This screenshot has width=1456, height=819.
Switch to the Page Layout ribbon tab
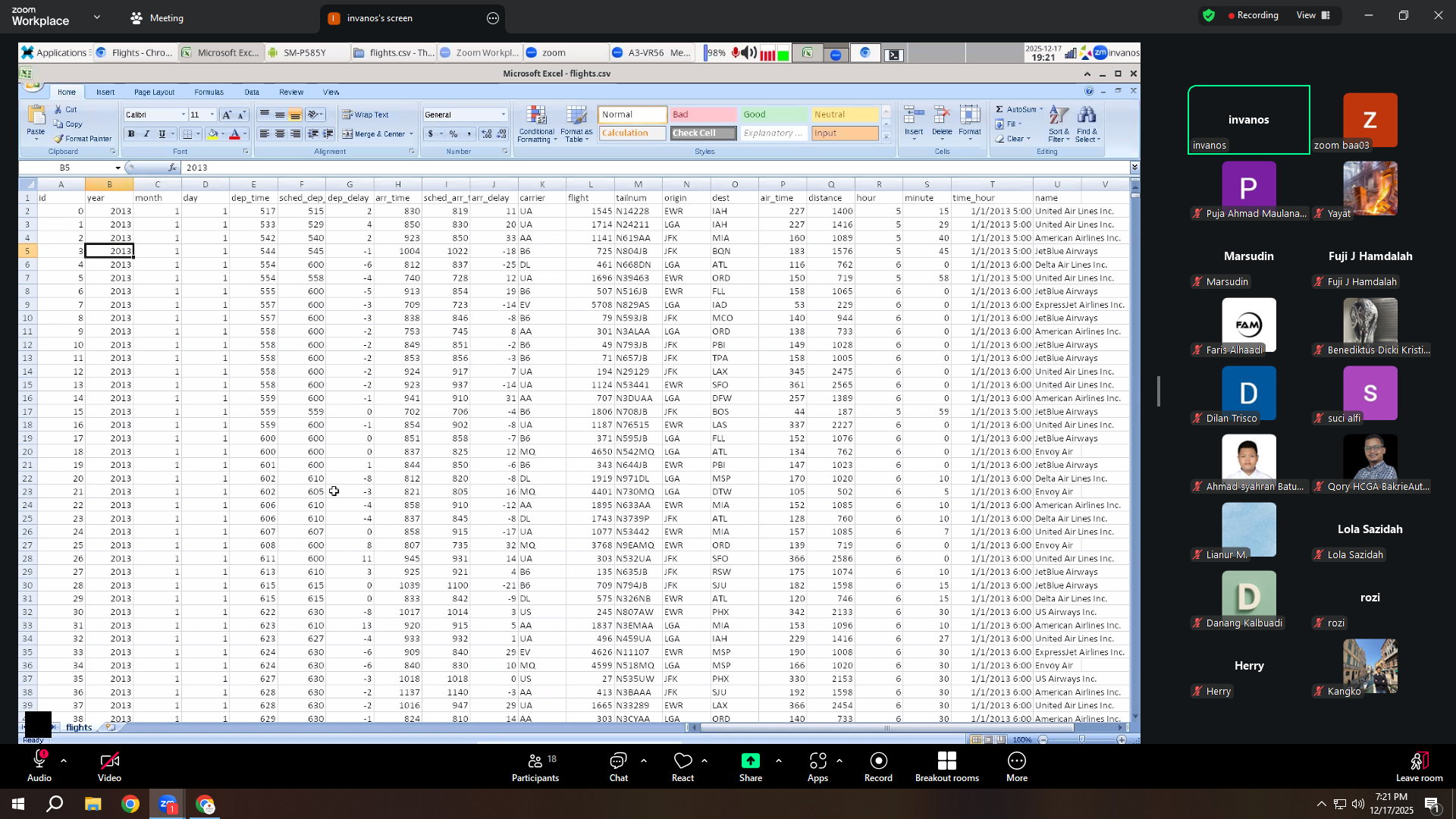tap(154, 93)
